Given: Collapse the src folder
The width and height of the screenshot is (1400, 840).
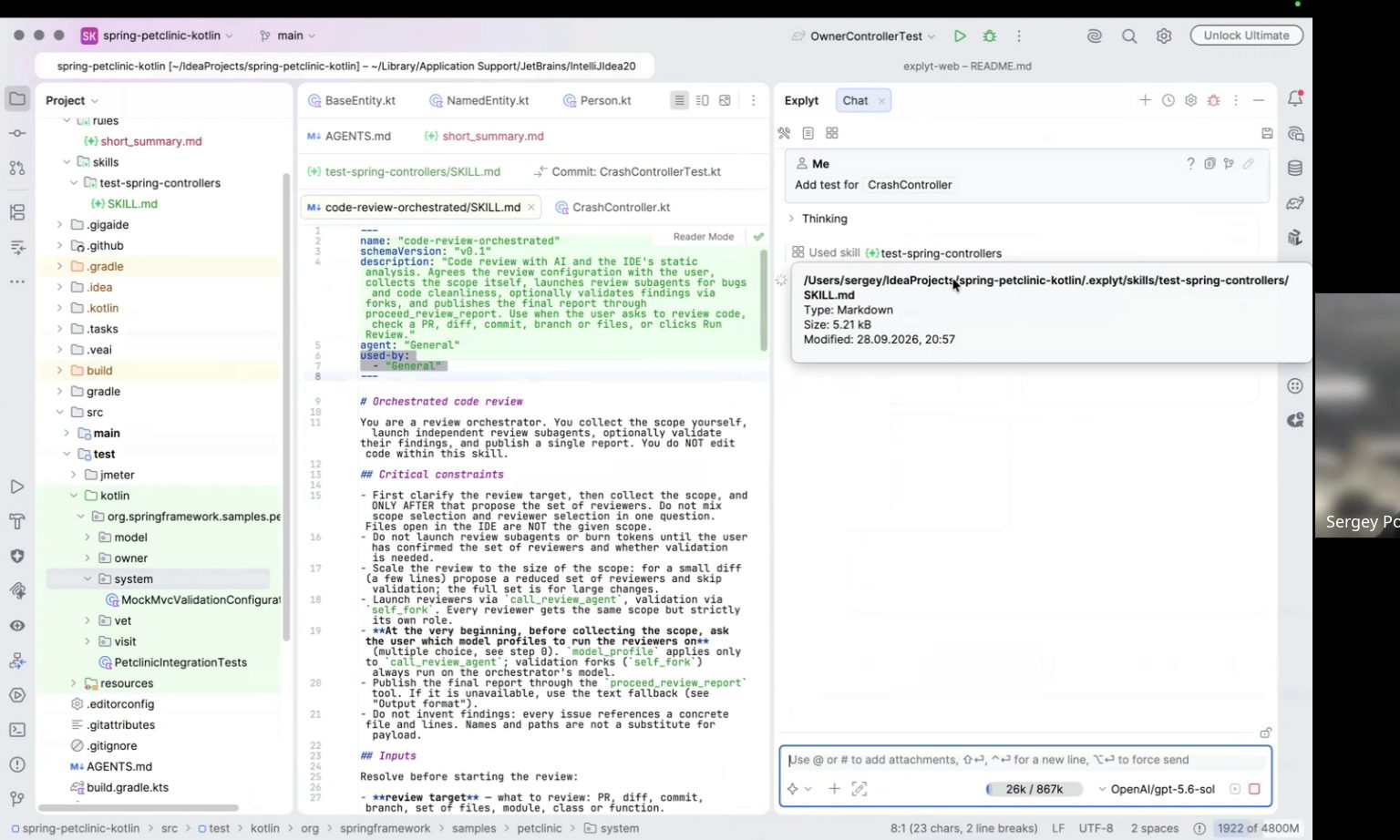Looking at the screenshot, I should [x=60, y=412].
